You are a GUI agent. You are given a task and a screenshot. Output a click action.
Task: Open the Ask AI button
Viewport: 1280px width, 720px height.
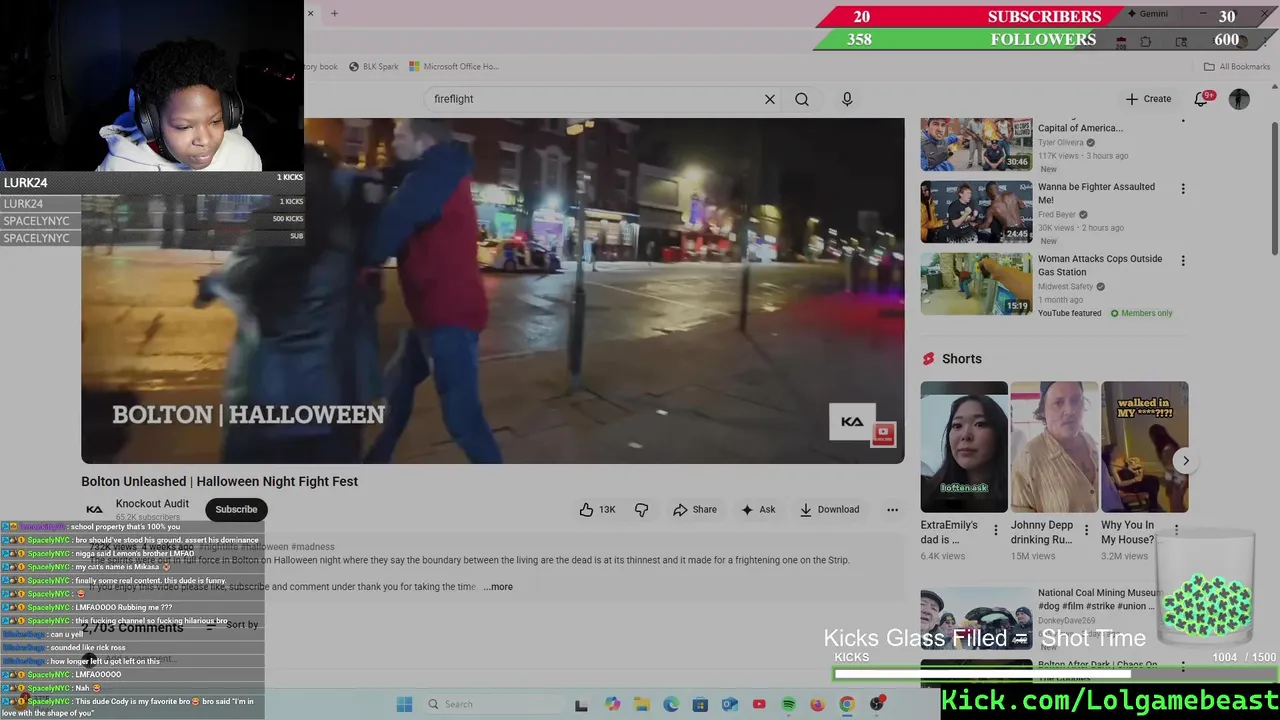(758, 510)
